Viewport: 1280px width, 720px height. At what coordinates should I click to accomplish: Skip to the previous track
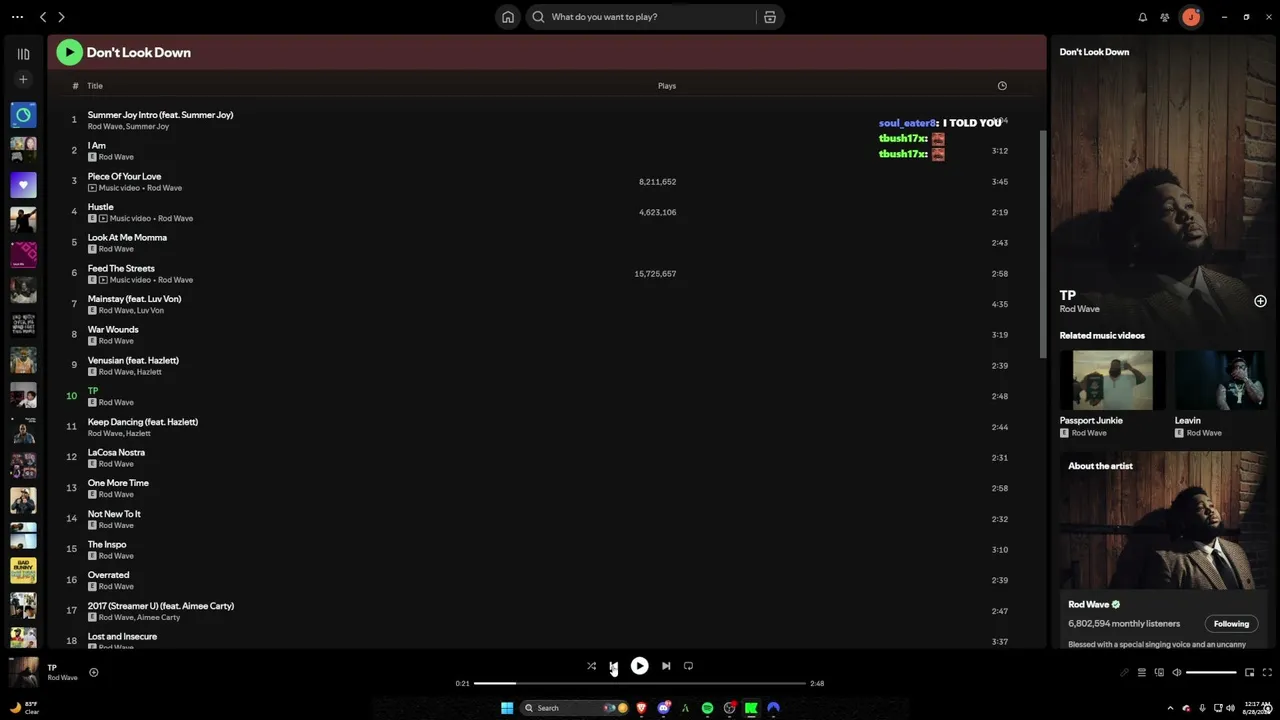(613, 666)
